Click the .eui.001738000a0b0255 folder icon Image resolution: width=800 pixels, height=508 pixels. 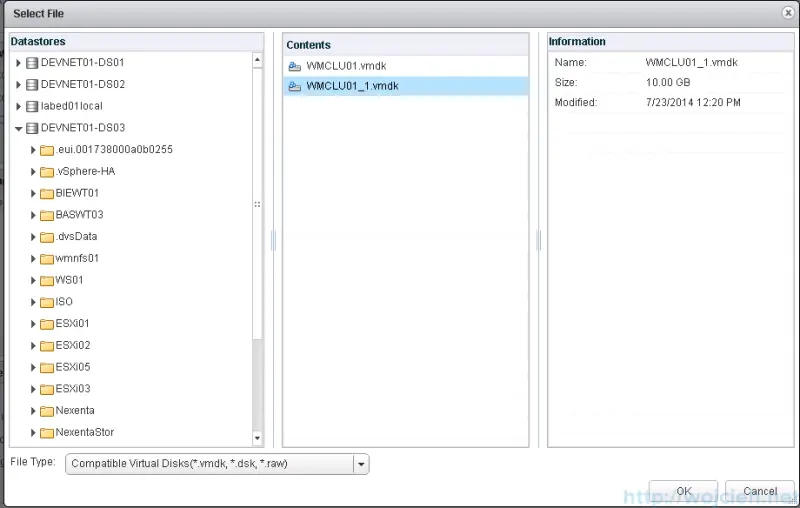pyautogui.click(x=46, y=150)
